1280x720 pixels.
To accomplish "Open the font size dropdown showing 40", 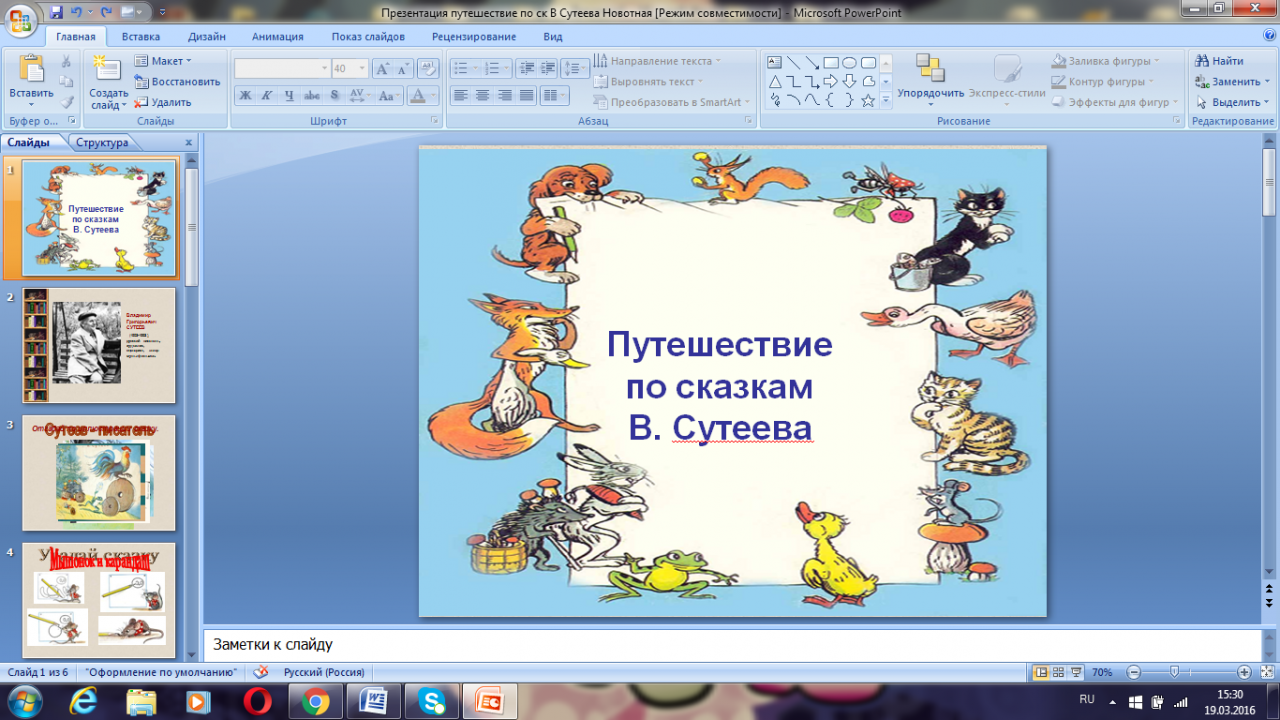I will tap(350, 69).
